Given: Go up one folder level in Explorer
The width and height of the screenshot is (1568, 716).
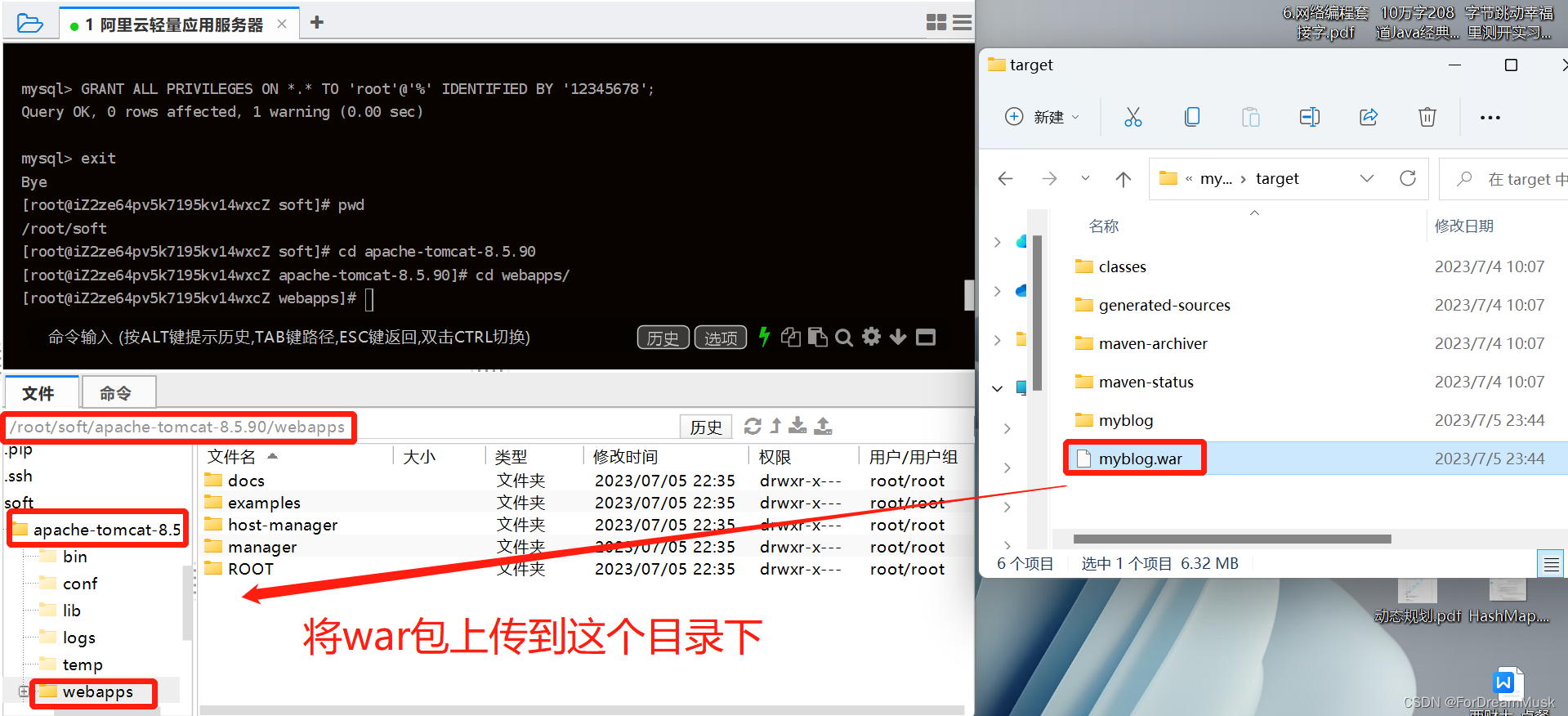Looking at the screenshot, I should 1124,178.
